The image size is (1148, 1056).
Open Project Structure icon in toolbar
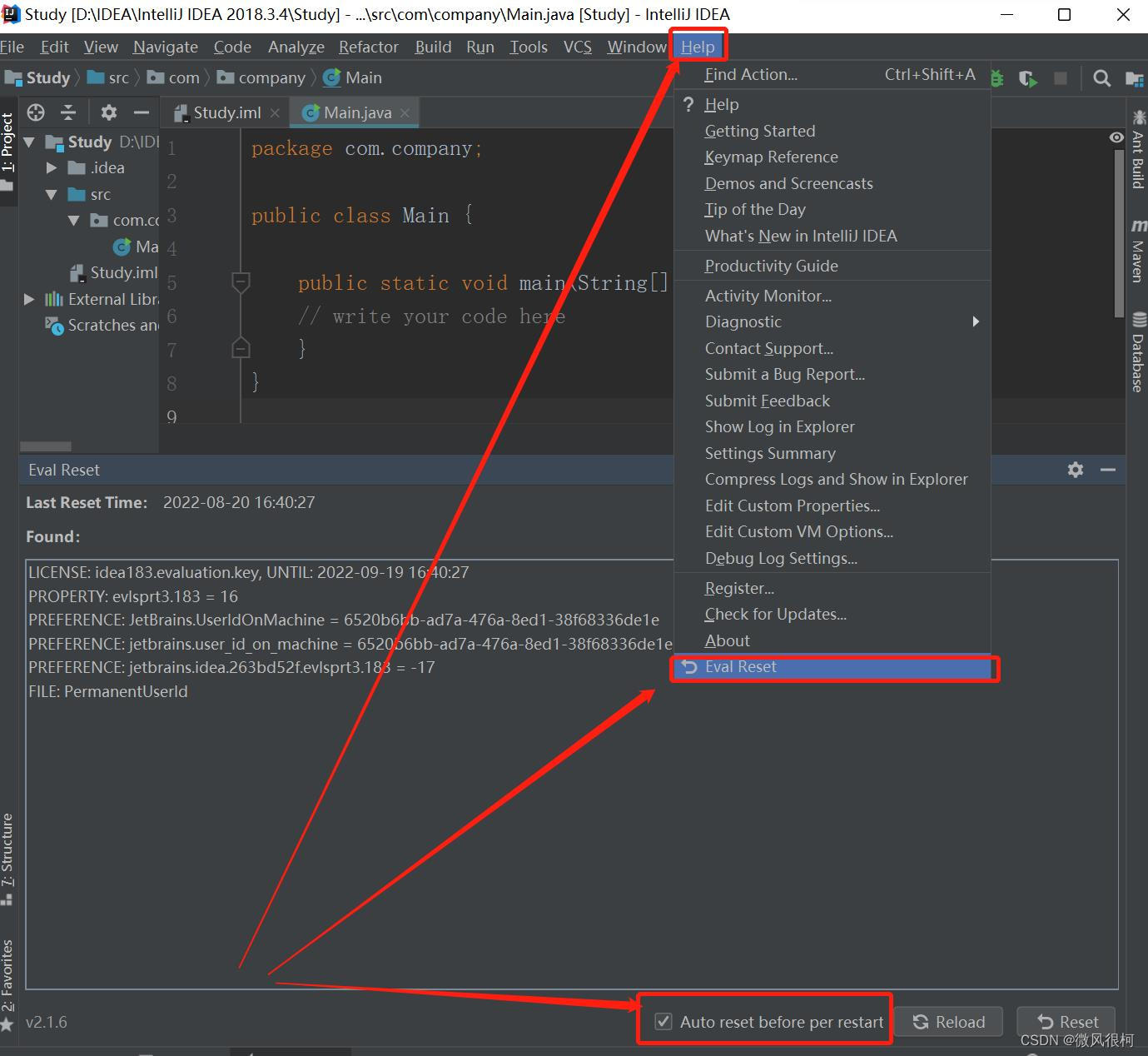1134,78
